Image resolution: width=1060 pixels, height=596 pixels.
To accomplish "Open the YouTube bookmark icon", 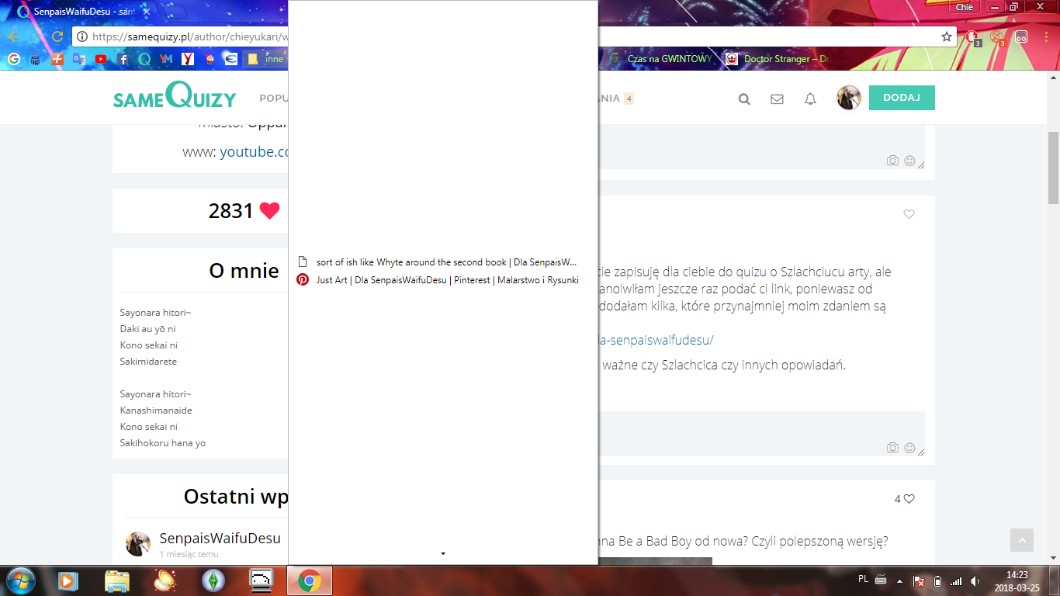I will [x=101, y=59].
